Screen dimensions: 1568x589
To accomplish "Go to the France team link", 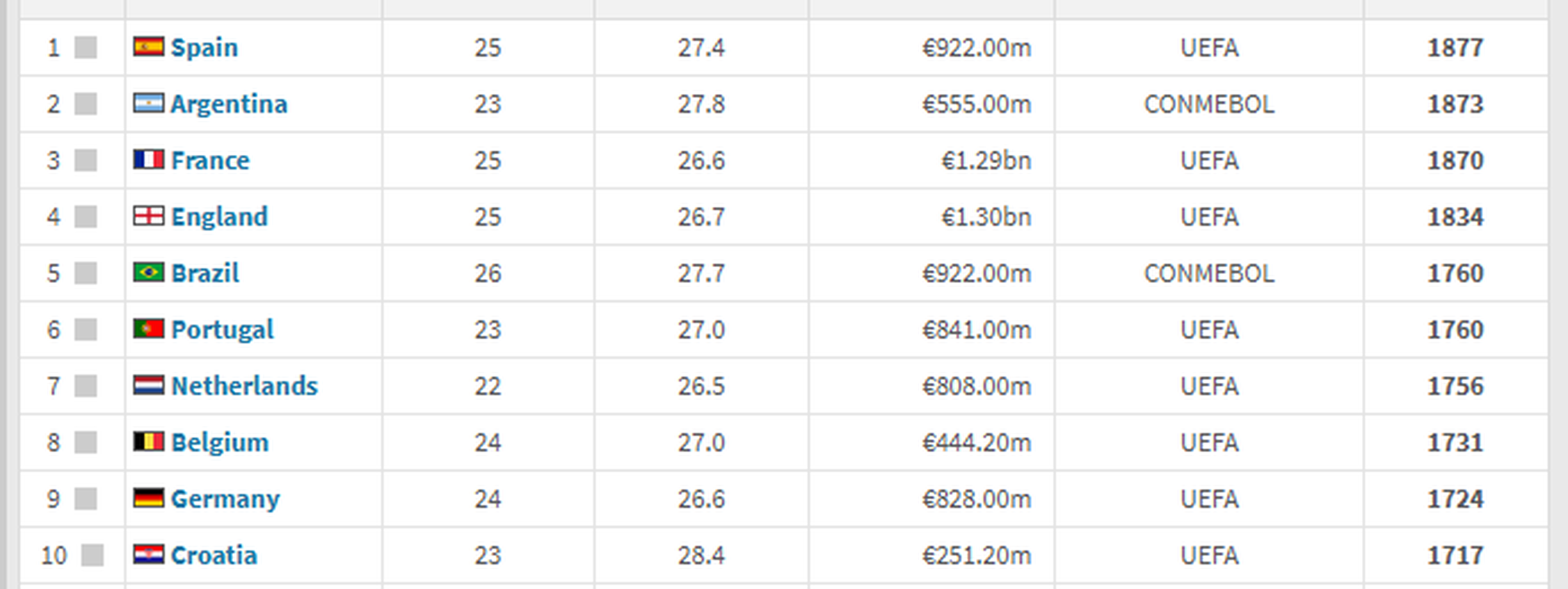I will tap(211, 160).
